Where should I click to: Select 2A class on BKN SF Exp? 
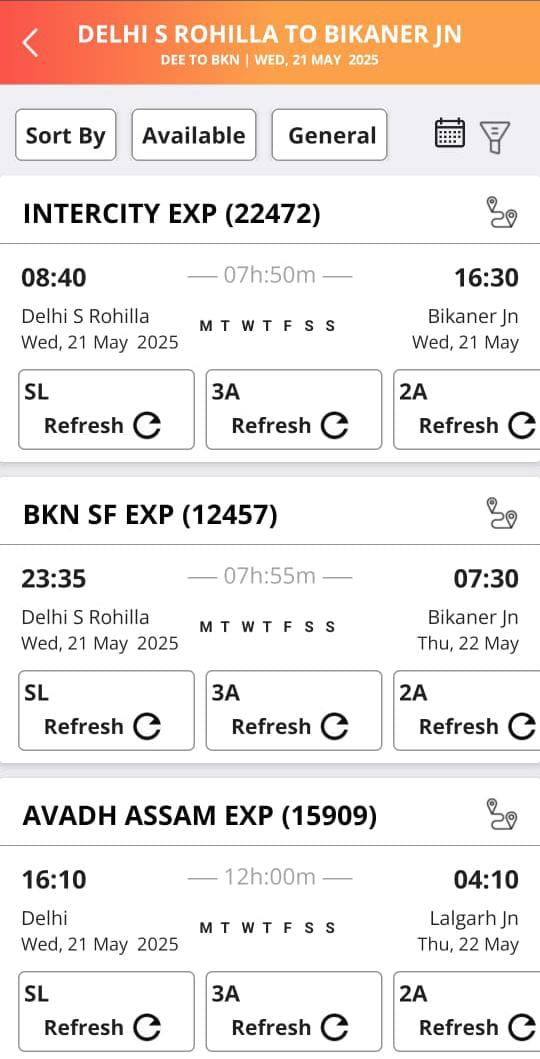[467, 711]
